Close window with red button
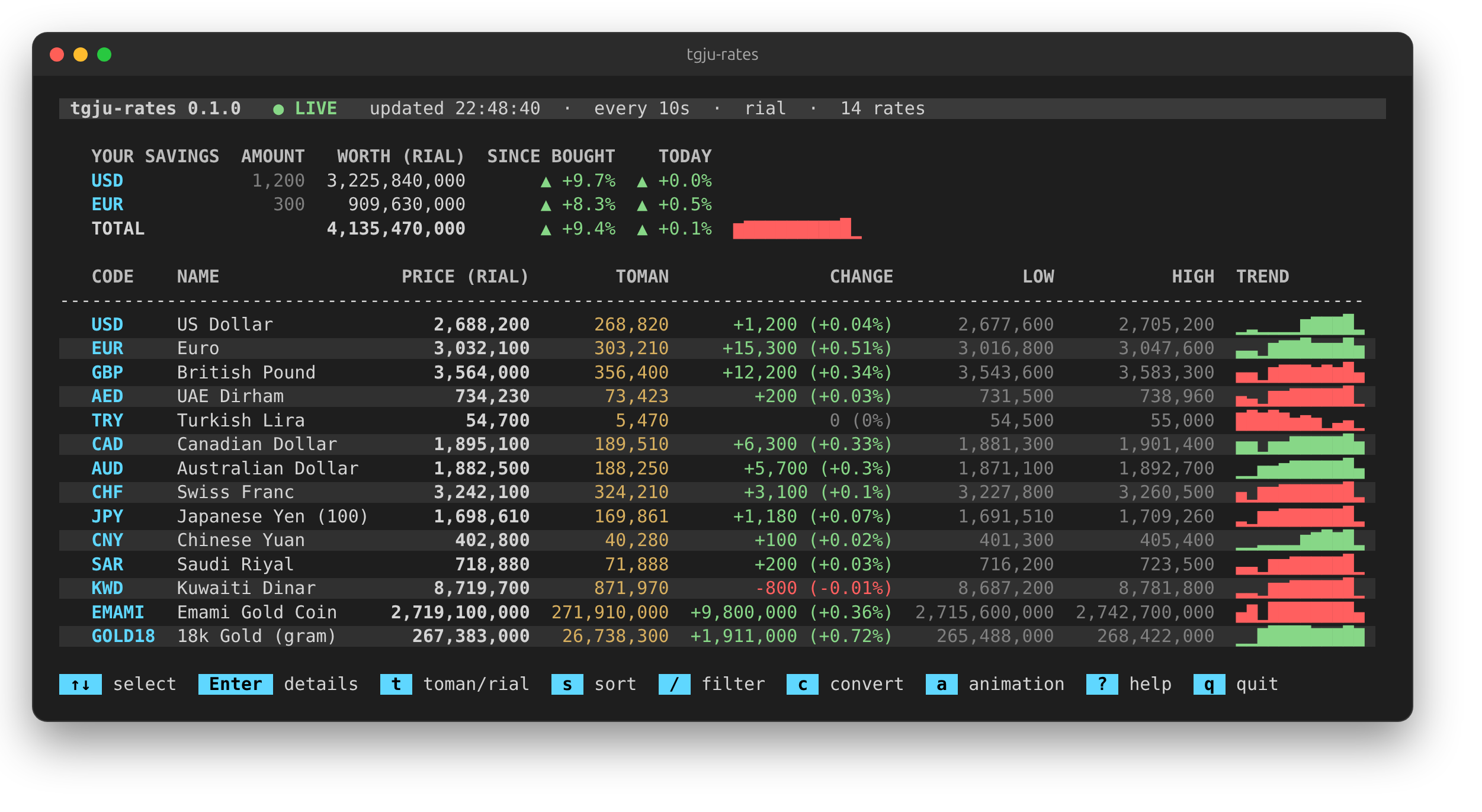Screen dimensions: 1482x812 point(57,54)
